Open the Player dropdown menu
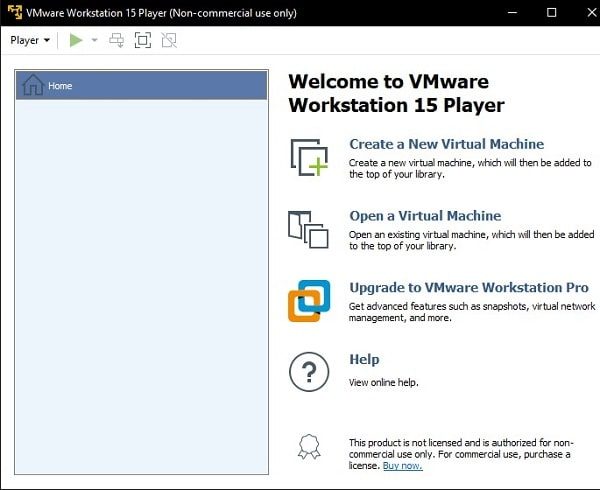The width and height of the screenshot is (600, 490). pos(30,40)
